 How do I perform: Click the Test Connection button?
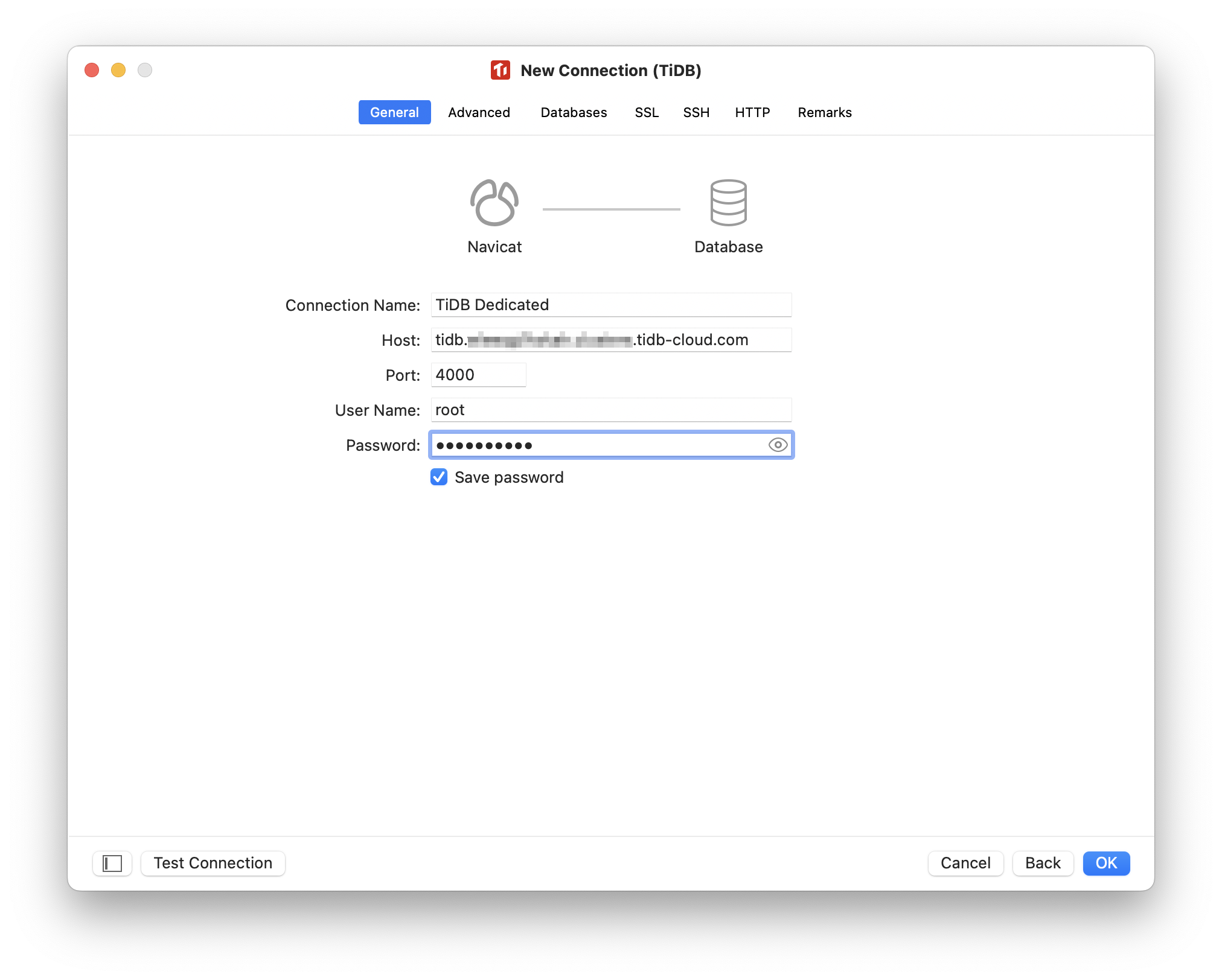click(x=213, y=862)
